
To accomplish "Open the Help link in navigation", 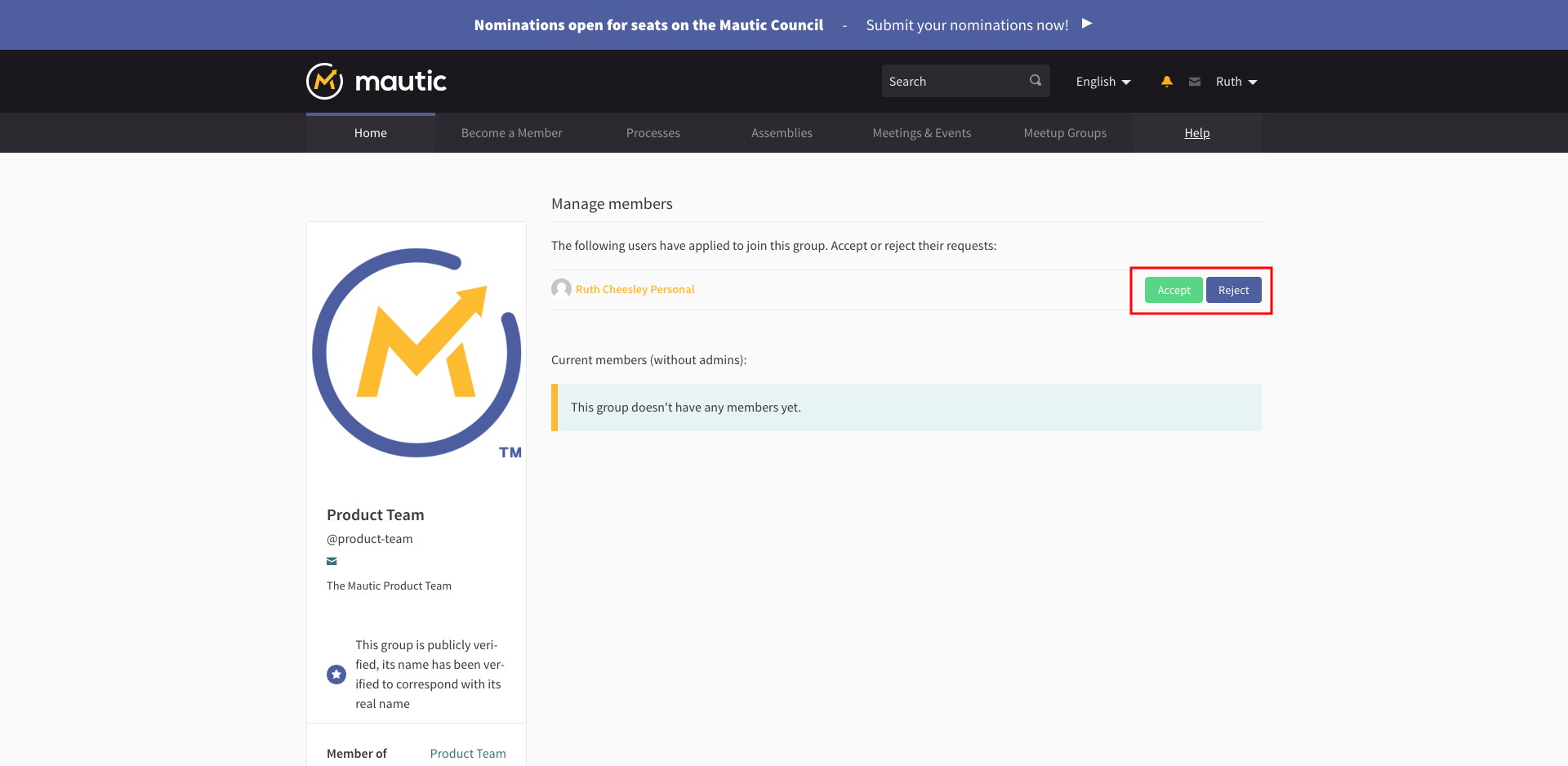I will point(1196,133).
